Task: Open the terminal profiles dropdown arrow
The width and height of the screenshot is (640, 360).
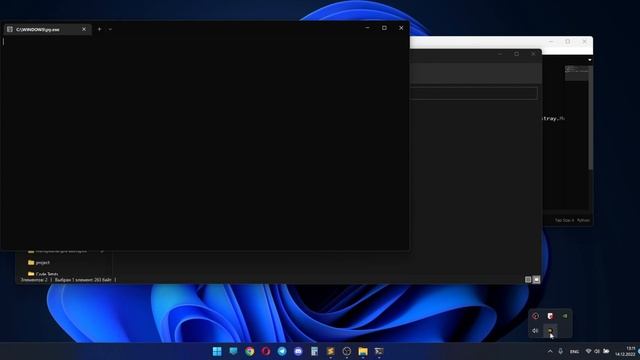Action: tap(110, 29)
